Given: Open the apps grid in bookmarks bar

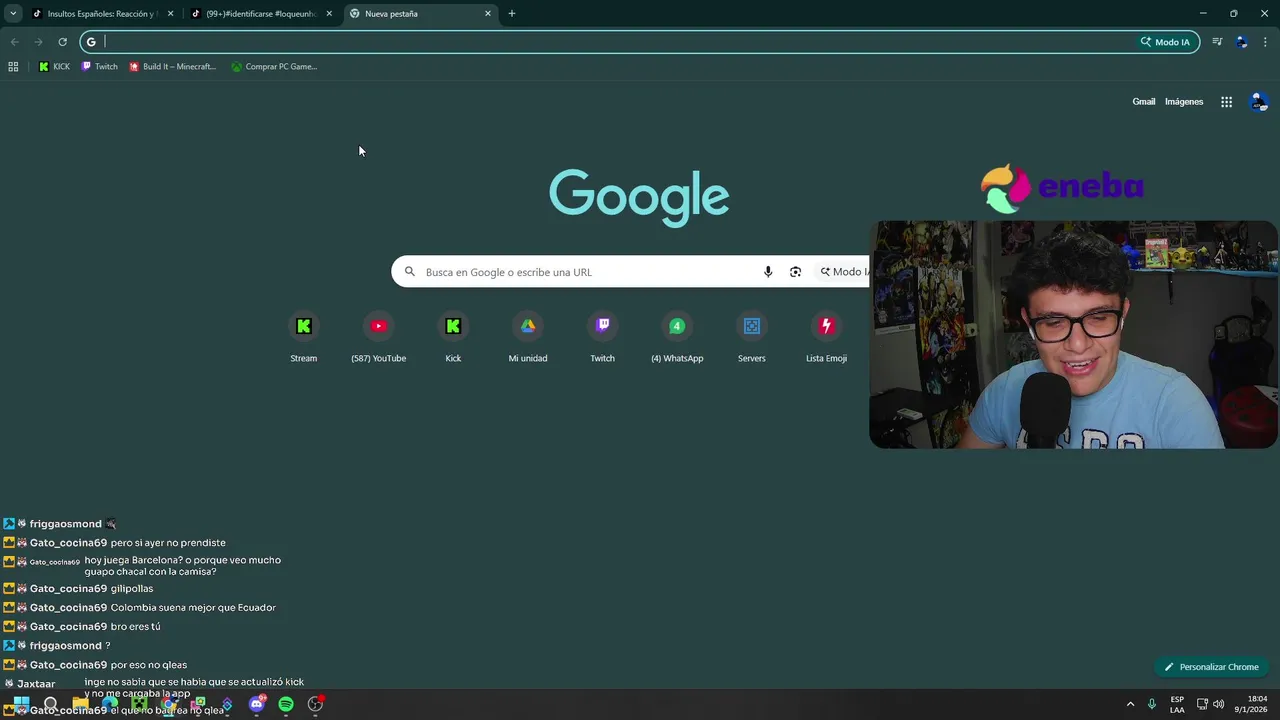Looking at the screenshot, I should pos(13,67).
